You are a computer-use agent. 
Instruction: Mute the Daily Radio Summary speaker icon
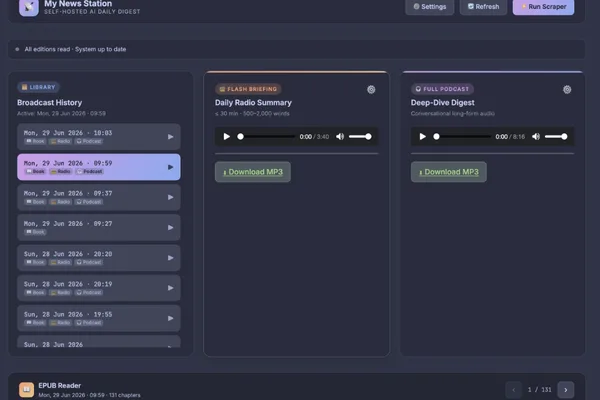click(340, 137)
